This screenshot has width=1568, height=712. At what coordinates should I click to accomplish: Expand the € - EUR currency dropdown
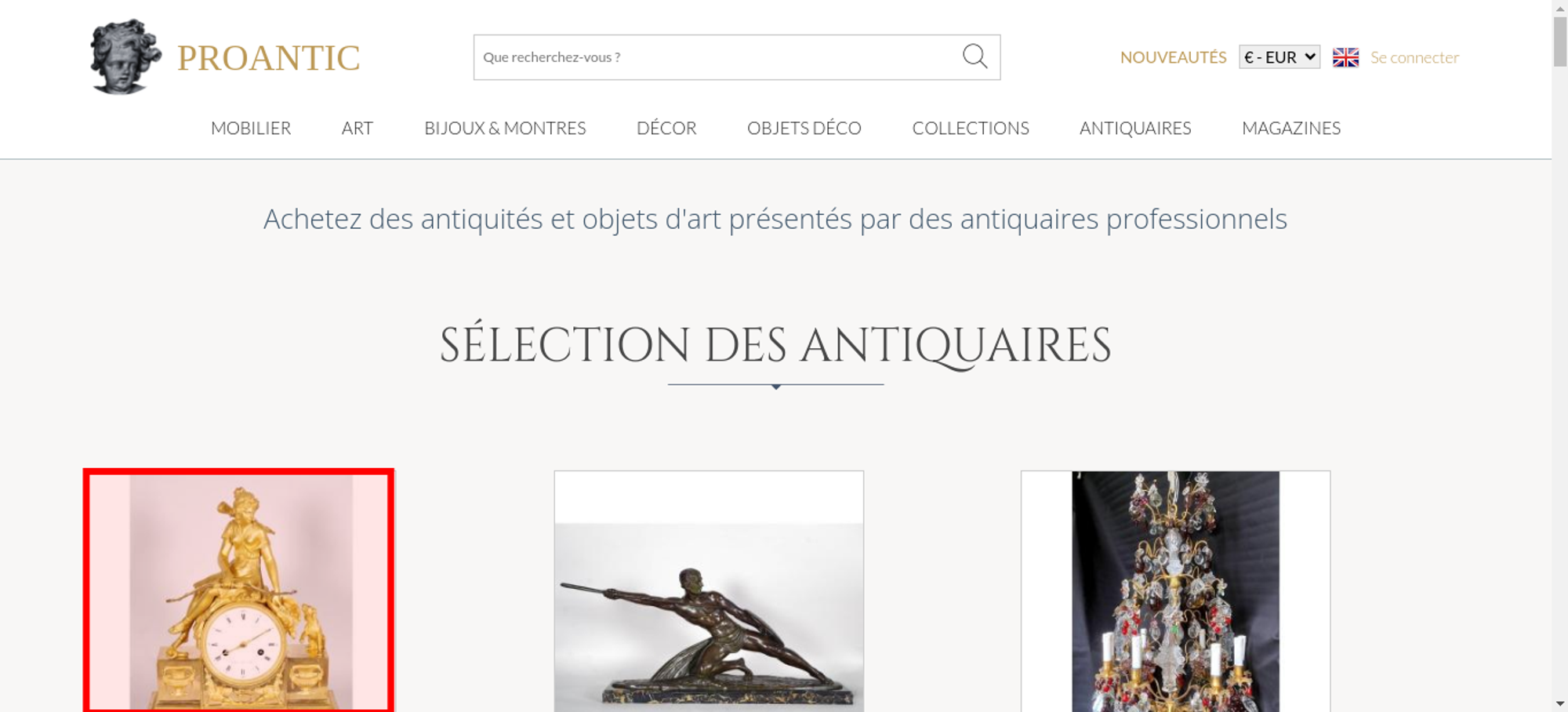point(1279,57)
